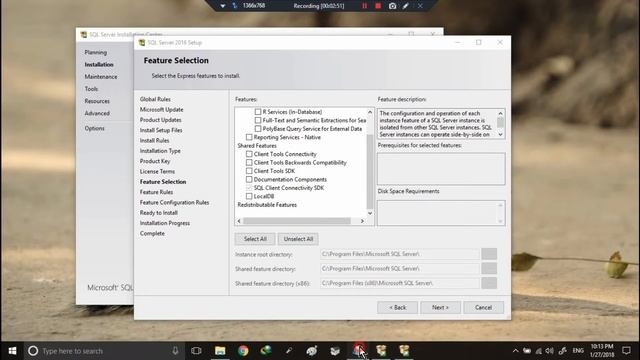
Task: Open Task View in the taskbar
Action: pyautogui.click(x=196, y=351)
